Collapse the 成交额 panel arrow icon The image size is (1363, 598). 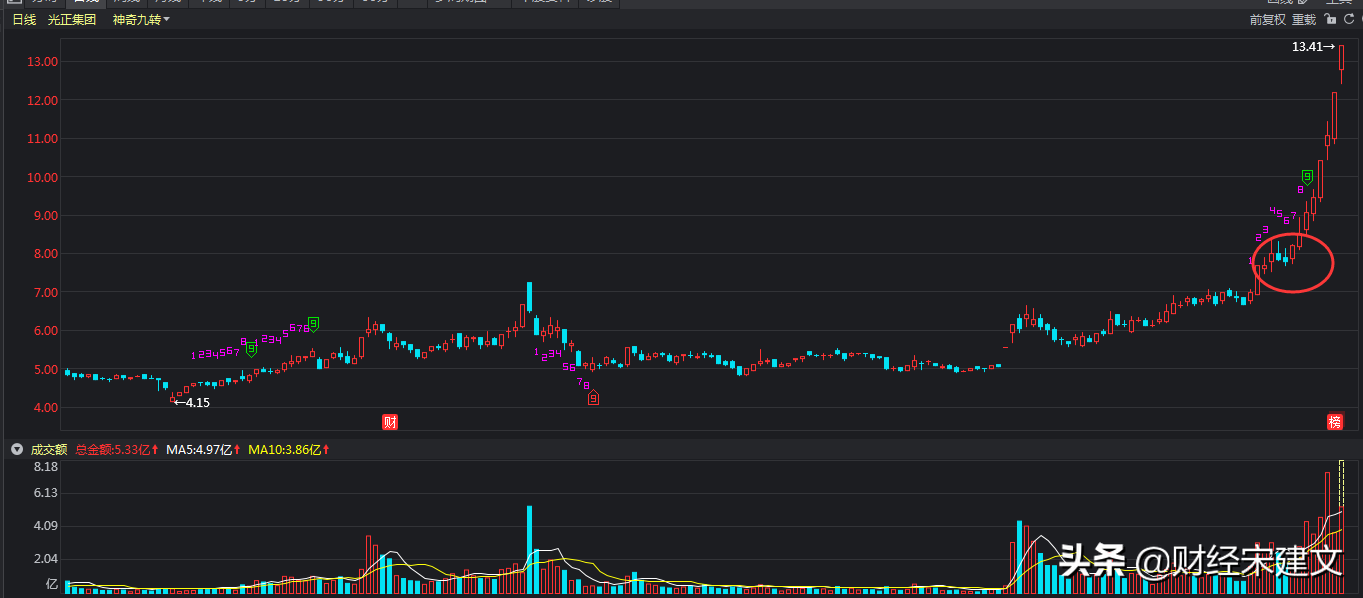point(16,450)
